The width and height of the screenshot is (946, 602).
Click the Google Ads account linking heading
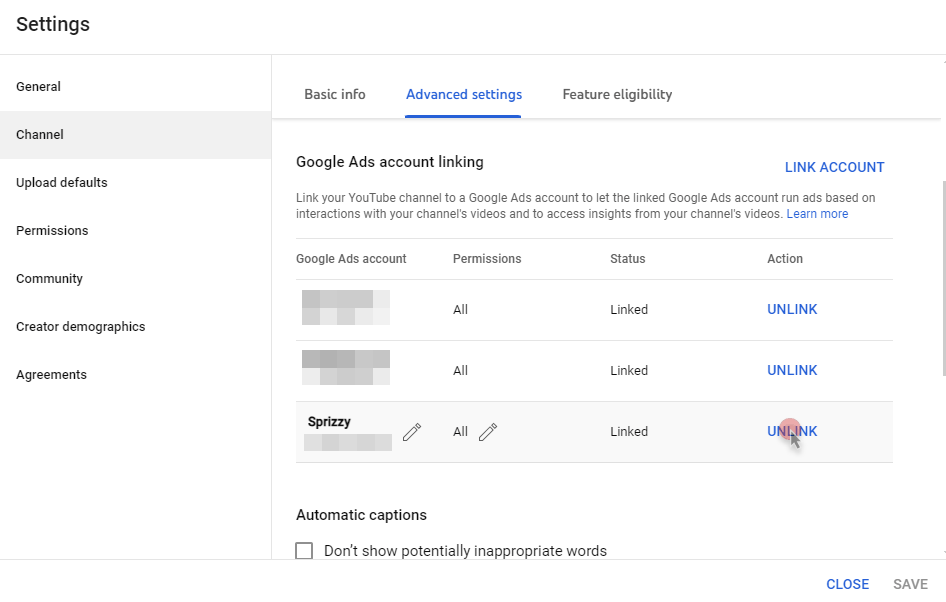coord(389,162)
